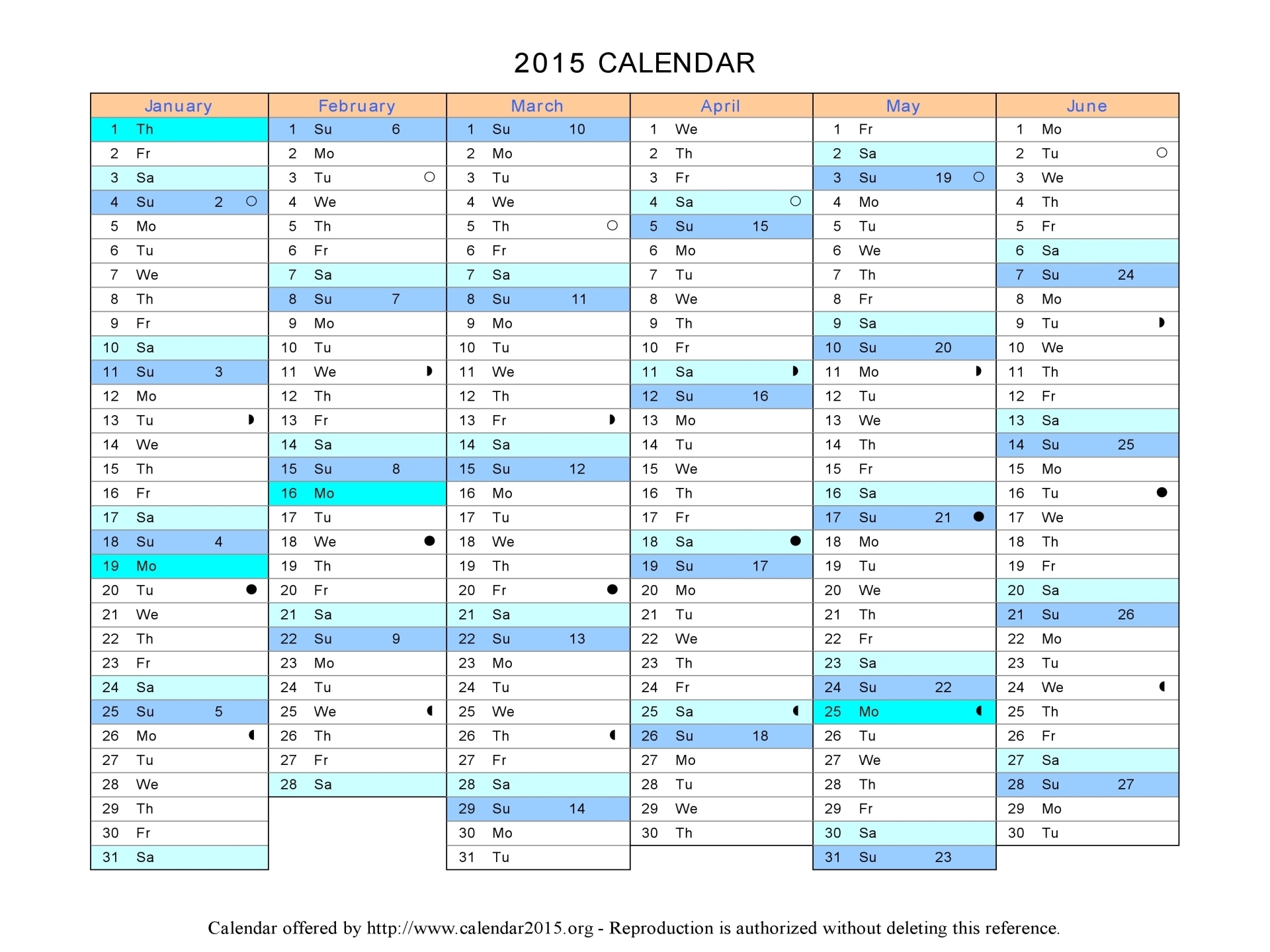Click the new moon icon on January 20

click(248, 591)
